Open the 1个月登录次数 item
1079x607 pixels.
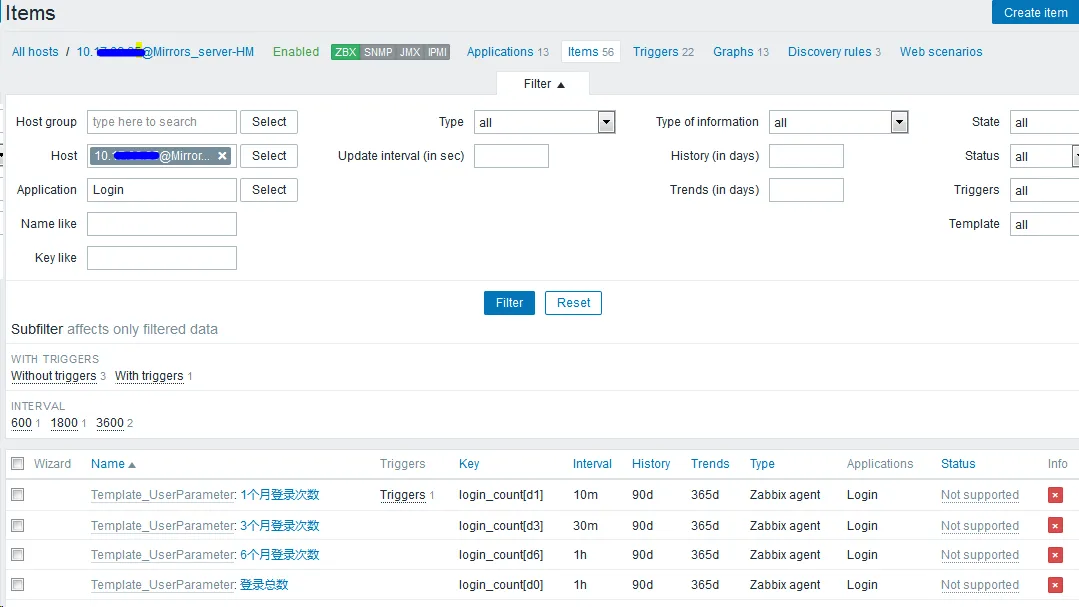pos(279,495)
